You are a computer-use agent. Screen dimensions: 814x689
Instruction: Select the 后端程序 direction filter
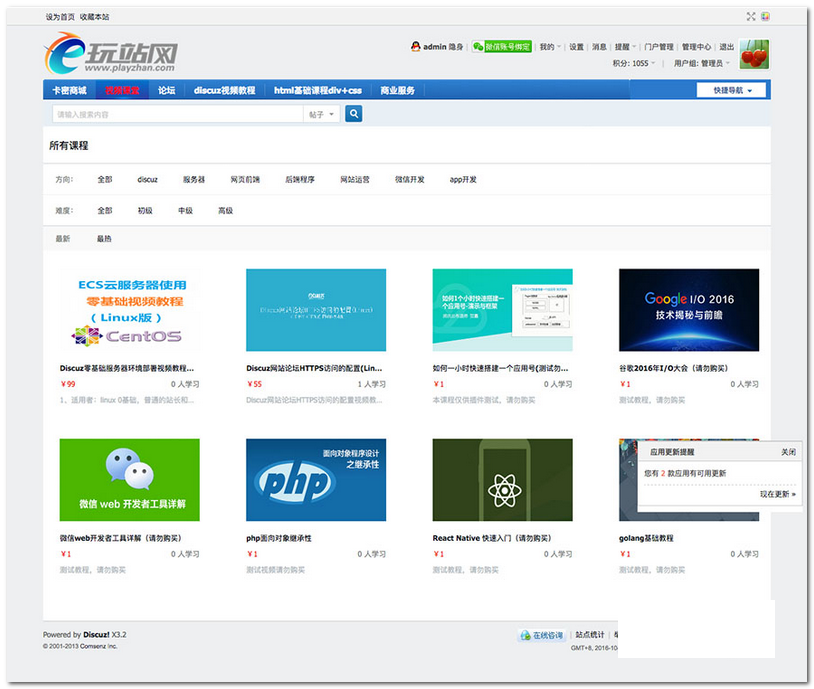pos(300,180)
